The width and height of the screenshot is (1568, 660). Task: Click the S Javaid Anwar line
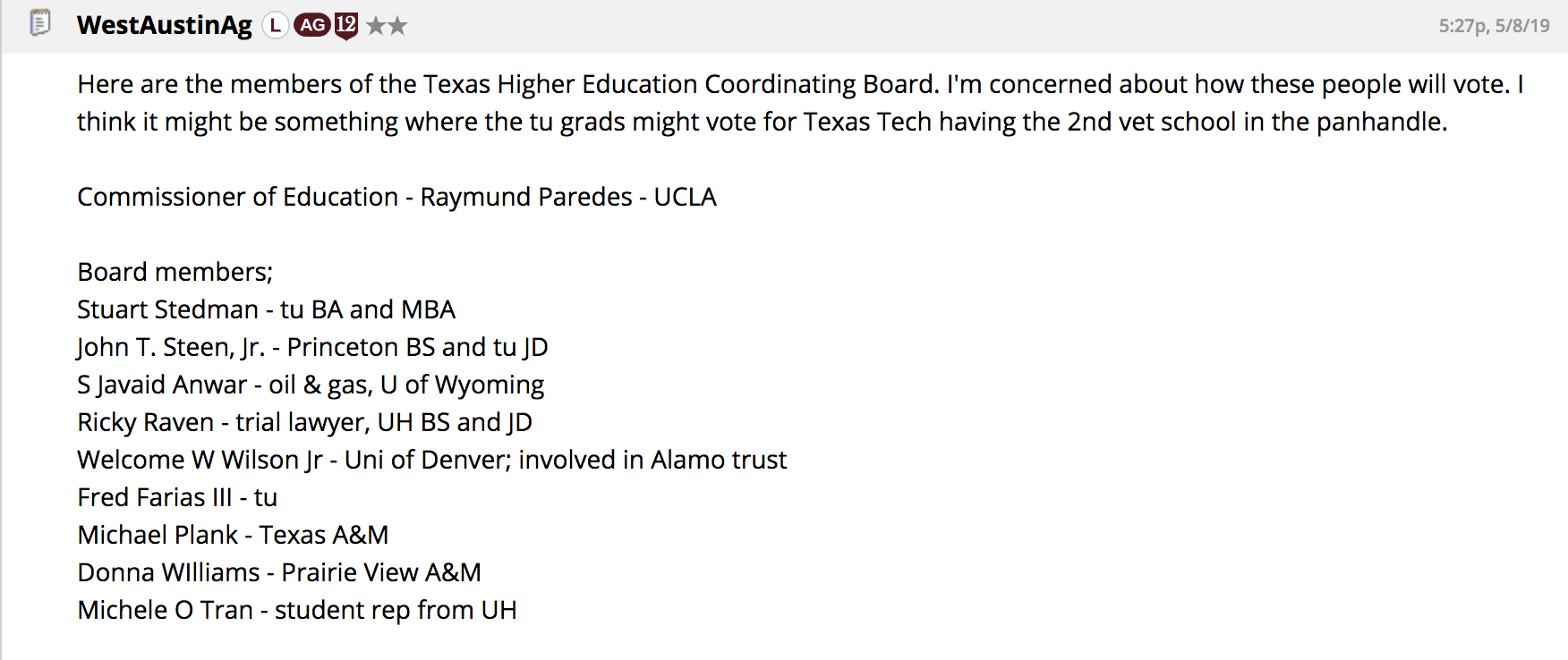pos(311,385)
